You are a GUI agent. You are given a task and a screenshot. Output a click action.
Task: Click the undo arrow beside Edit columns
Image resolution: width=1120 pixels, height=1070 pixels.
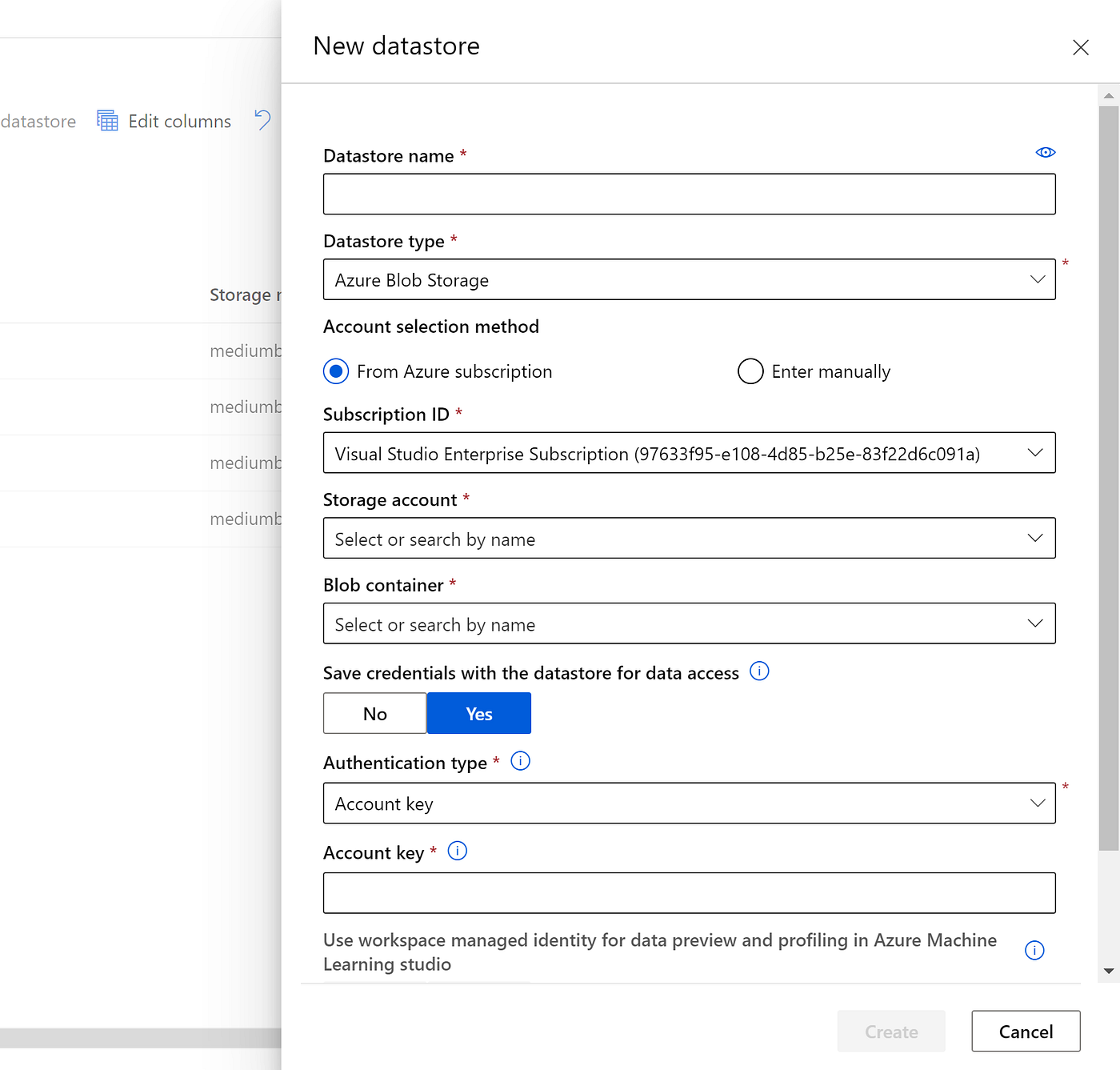point(263,120)
